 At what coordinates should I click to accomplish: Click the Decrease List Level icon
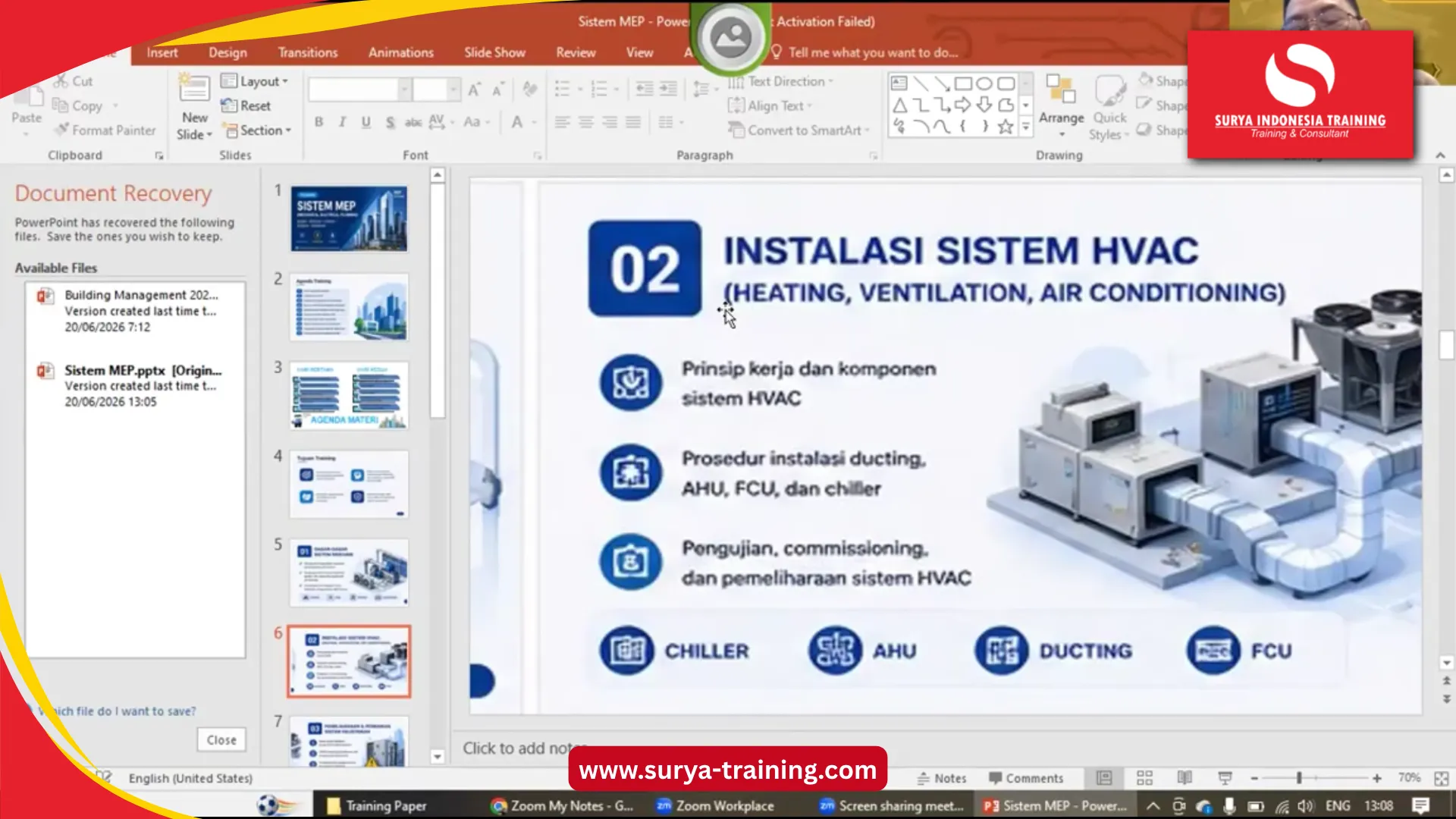644,89
